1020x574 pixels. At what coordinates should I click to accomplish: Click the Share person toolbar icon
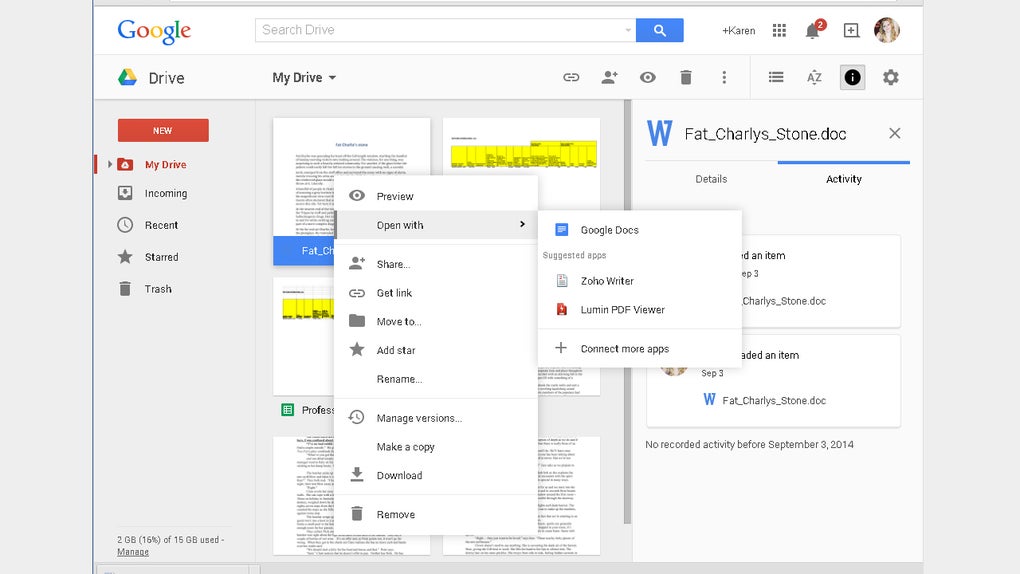click(610, 77)
